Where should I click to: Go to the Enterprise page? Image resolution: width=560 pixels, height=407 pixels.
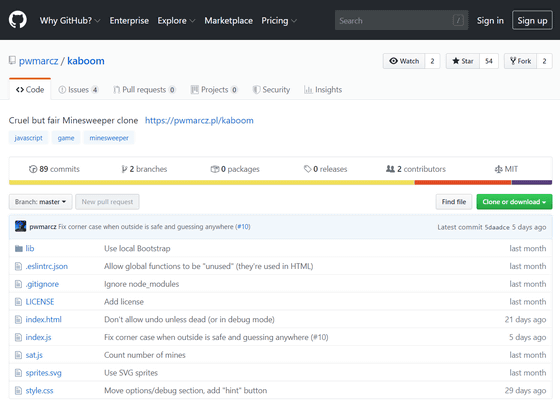(129, 21)
